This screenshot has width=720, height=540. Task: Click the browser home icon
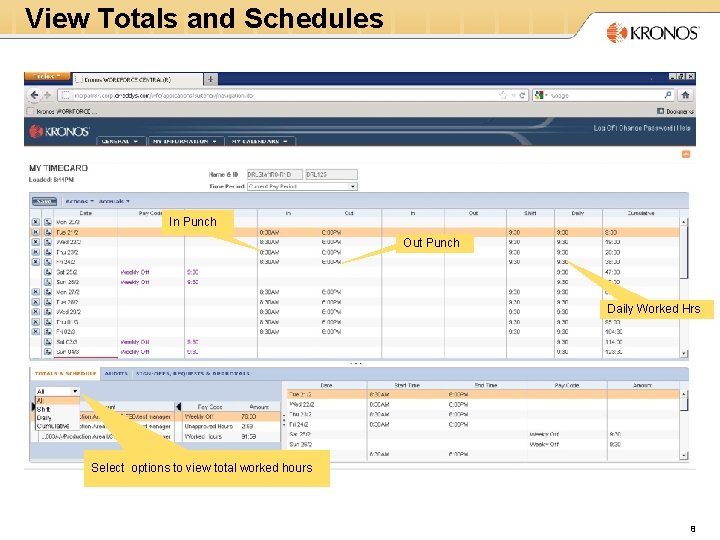pyautogui.click(x=685, y=95)
